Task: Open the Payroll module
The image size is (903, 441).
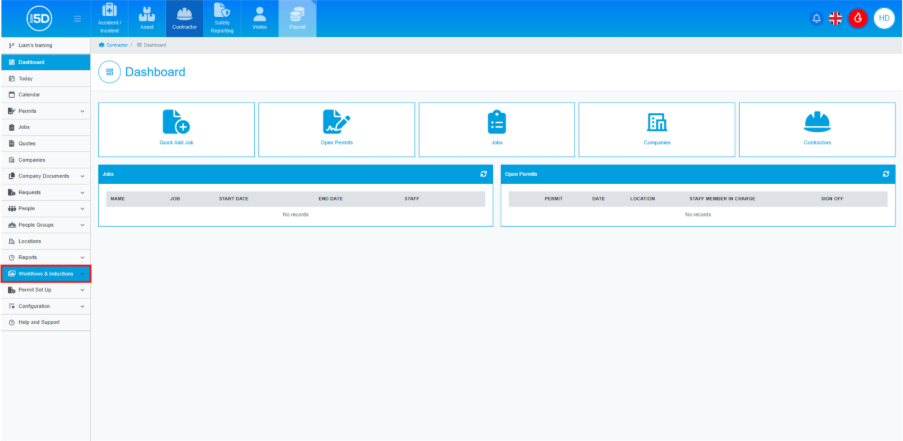Action: pyautogui.click(x=296, y=18)
